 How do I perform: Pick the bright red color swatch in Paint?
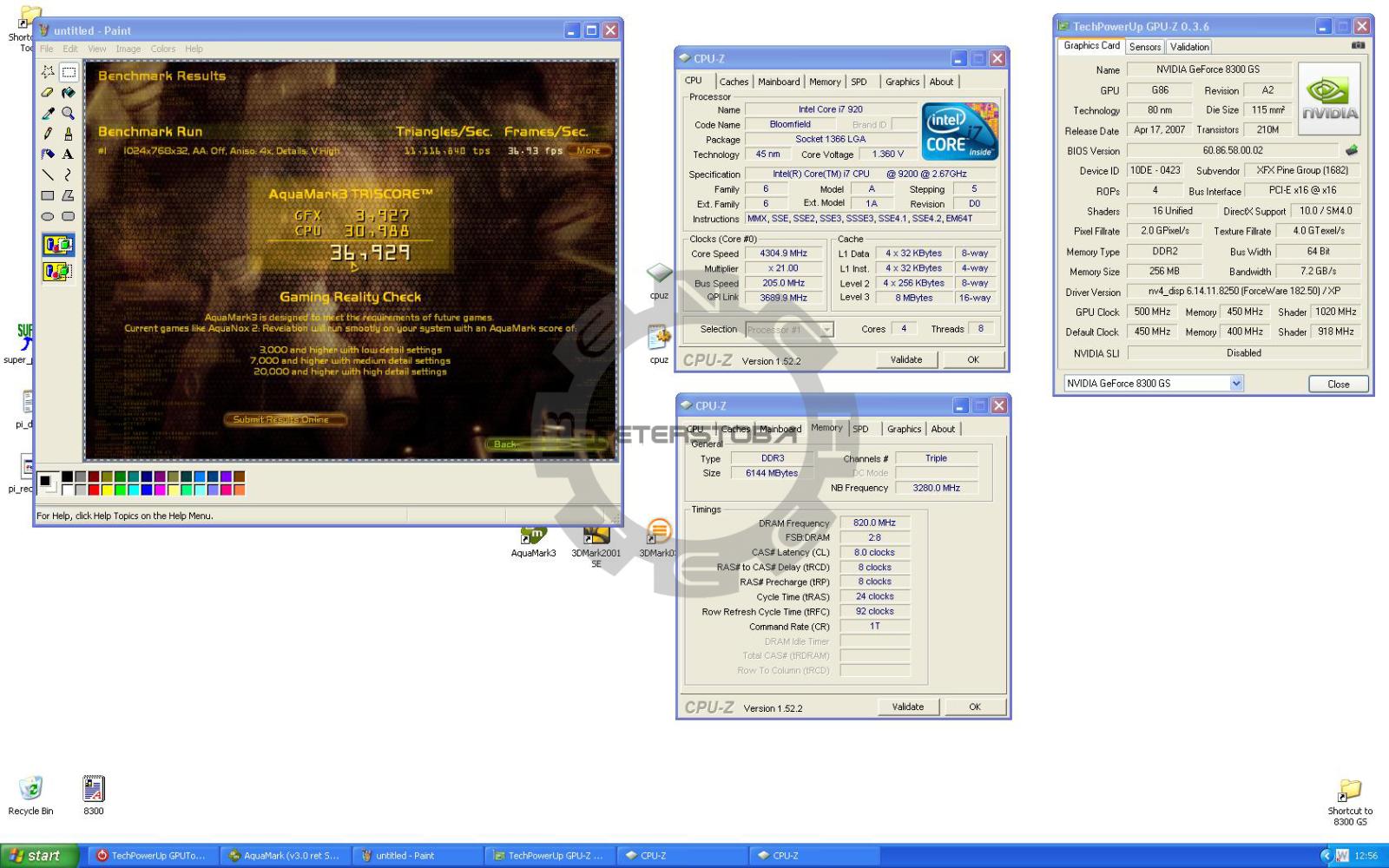click(x=93, y=490)
